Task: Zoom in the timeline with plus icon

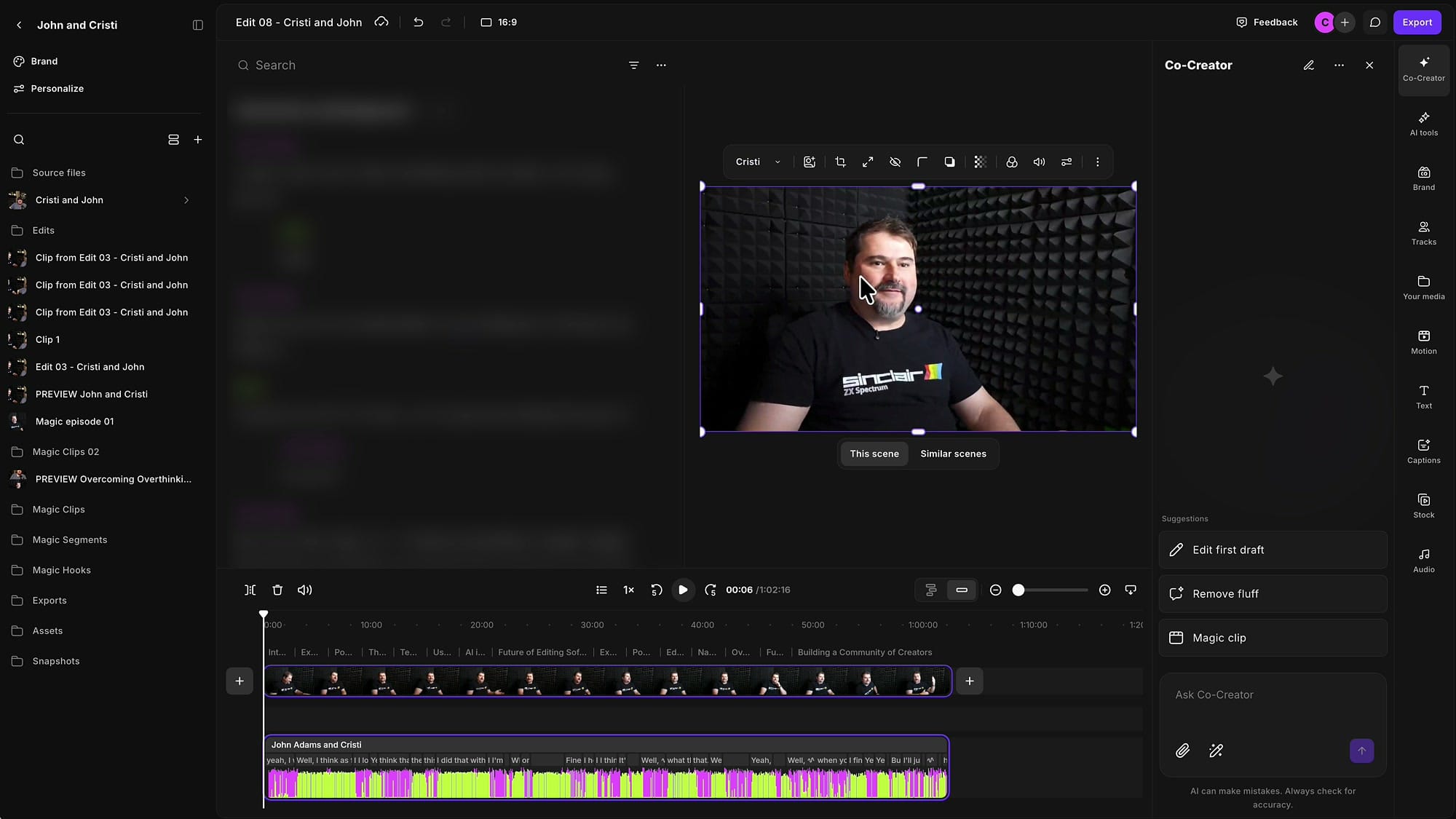Action: [1105, 590]
